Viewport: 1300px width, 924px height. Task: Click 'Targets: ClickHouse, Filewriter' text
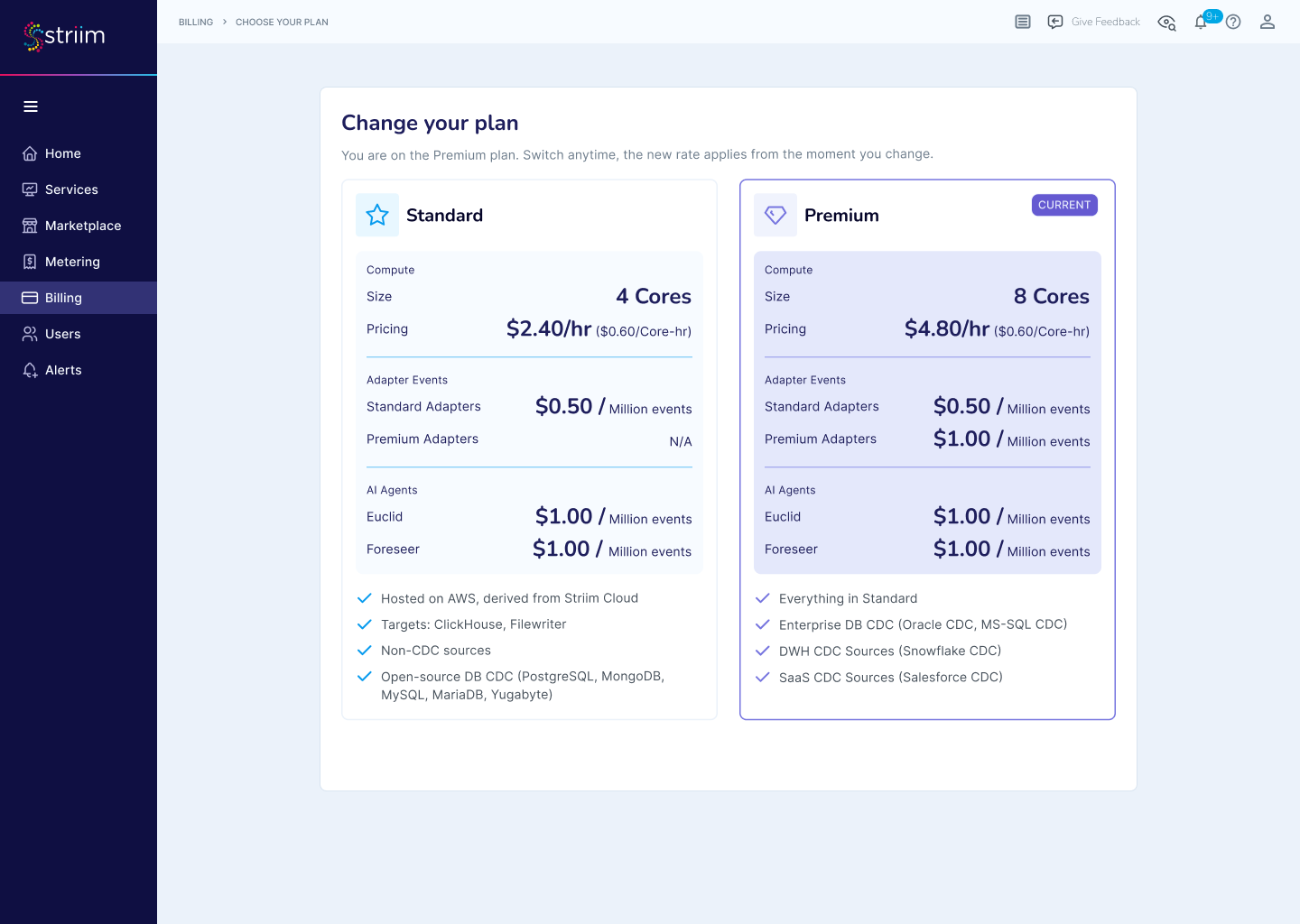474,624
